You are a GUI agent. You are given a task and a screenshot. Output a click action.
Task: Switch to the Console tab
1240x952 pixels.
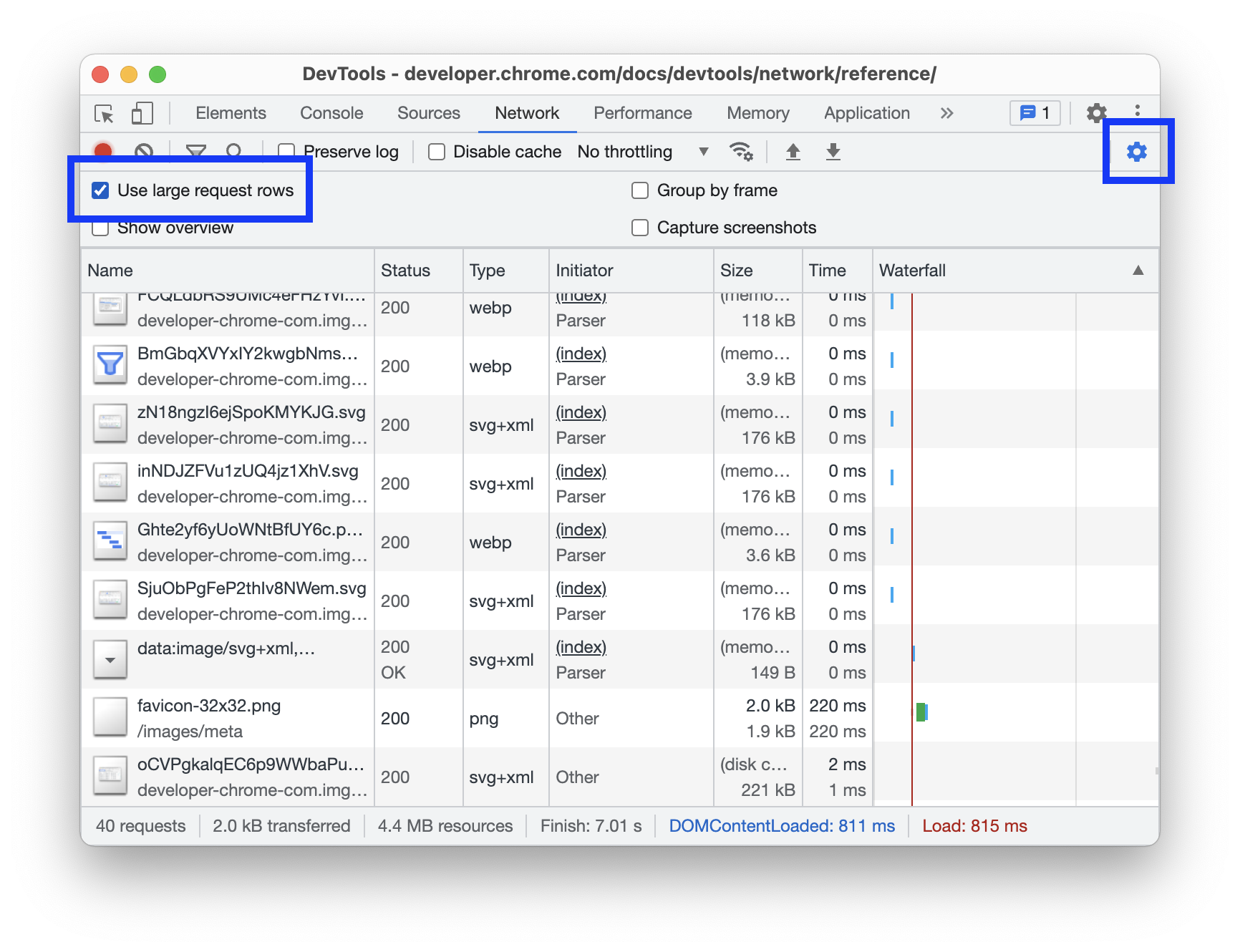(x=331, y=113)
